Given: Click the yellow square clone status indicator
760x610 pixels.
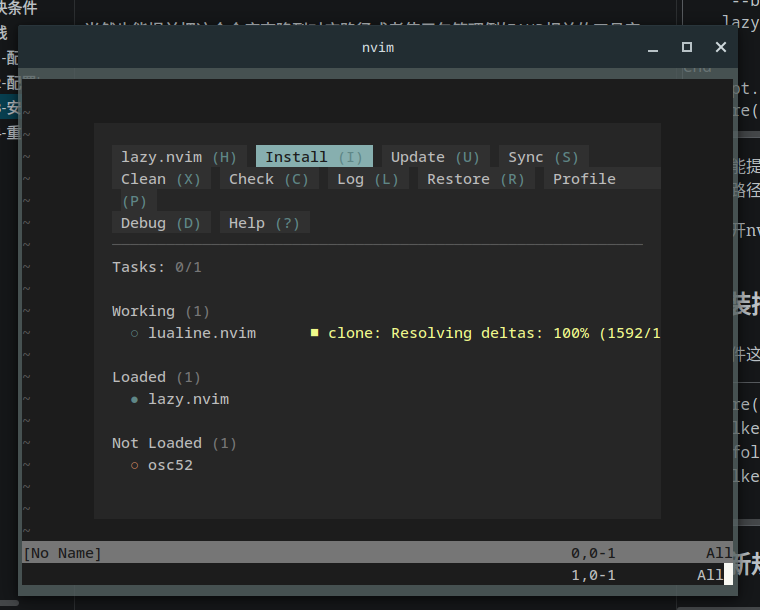Looking at the screenshot, I should point(314,333).
